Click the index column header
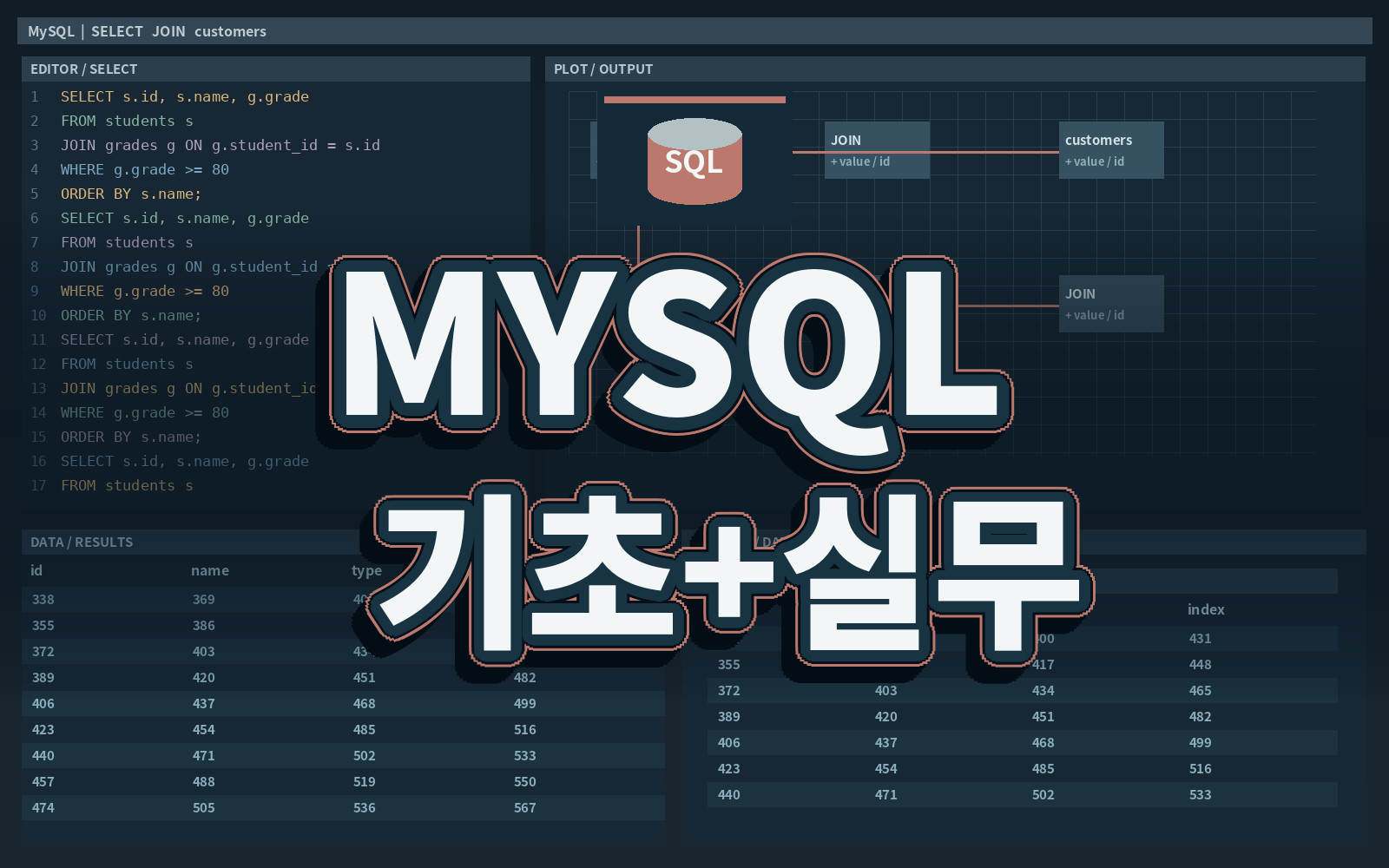The width and height of the screenshot is (1389, 868). [x=1206, y=609]
